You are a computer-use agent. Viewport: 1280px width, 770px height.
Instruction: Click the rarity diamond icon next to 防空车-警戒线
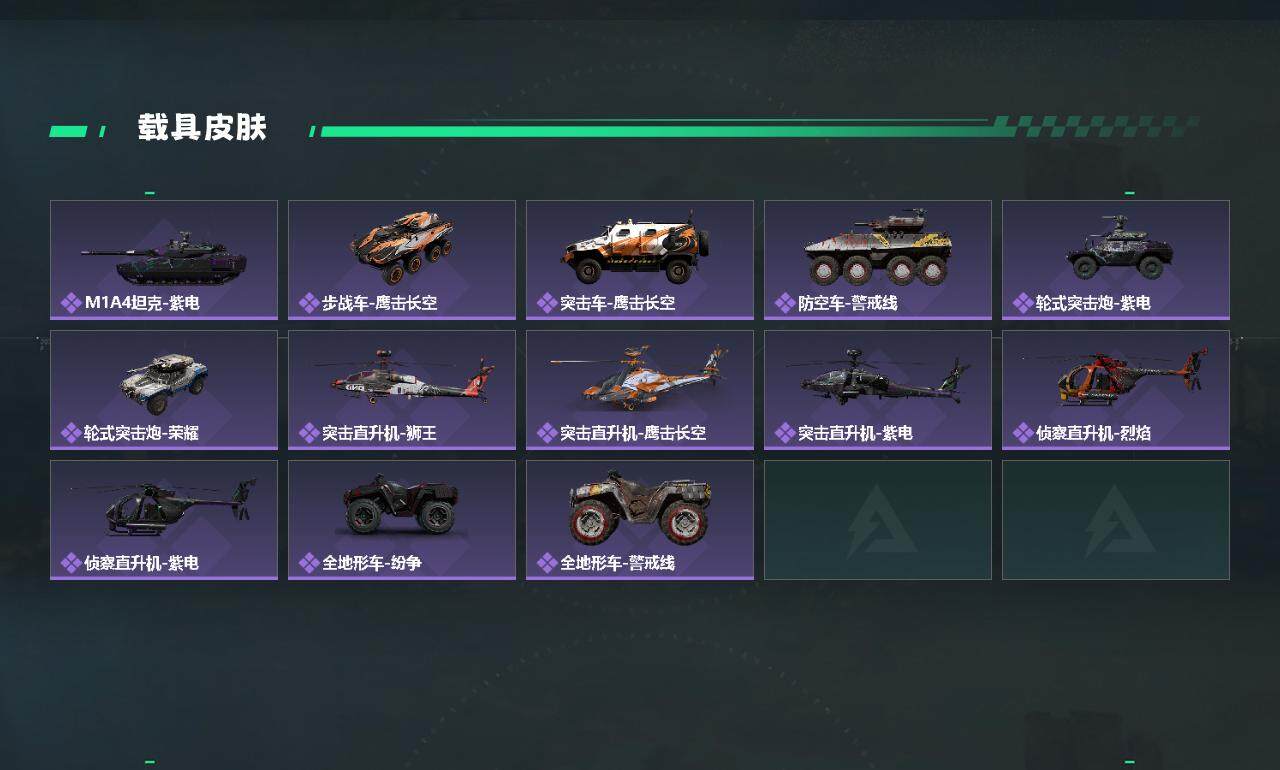pyautogui.click(x=785, y=303)
